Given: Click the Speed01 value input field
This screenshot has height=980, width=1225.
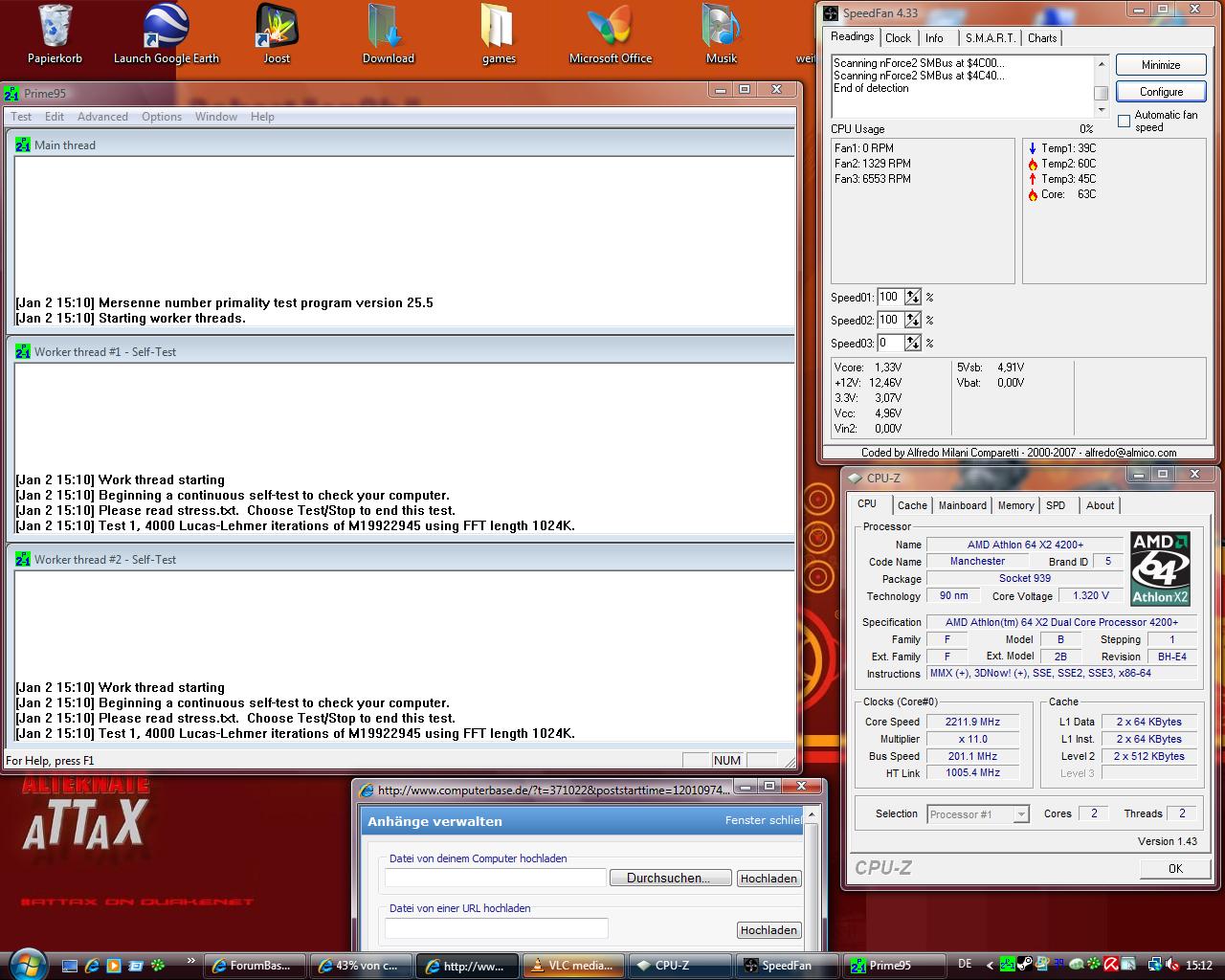Looking at the screenshot, I should click(x=890, y=298).
